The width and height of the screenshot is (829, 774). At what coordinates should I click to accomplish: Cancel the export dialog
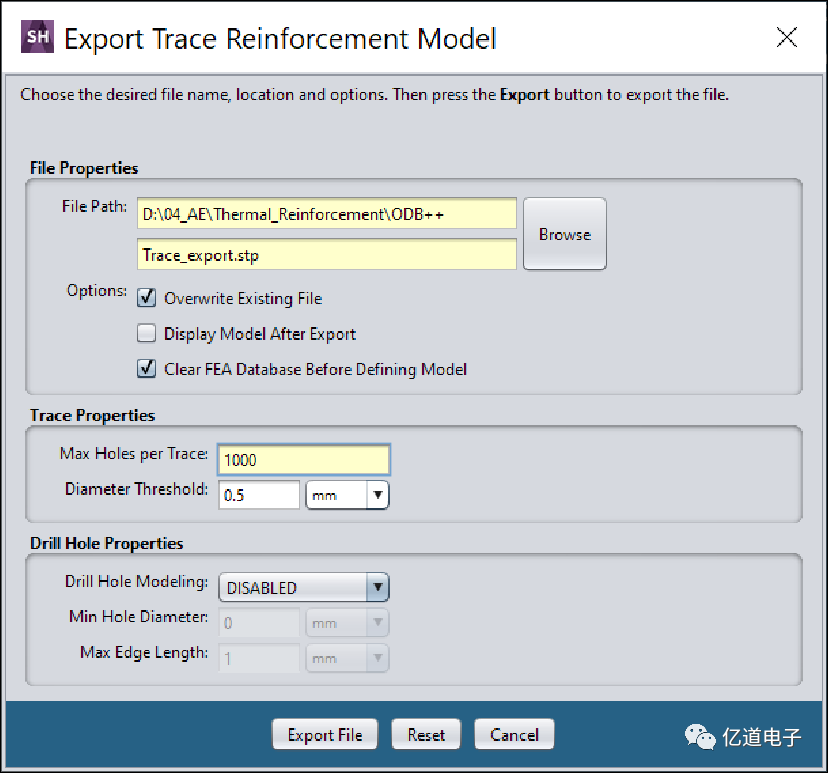(514, 735)
